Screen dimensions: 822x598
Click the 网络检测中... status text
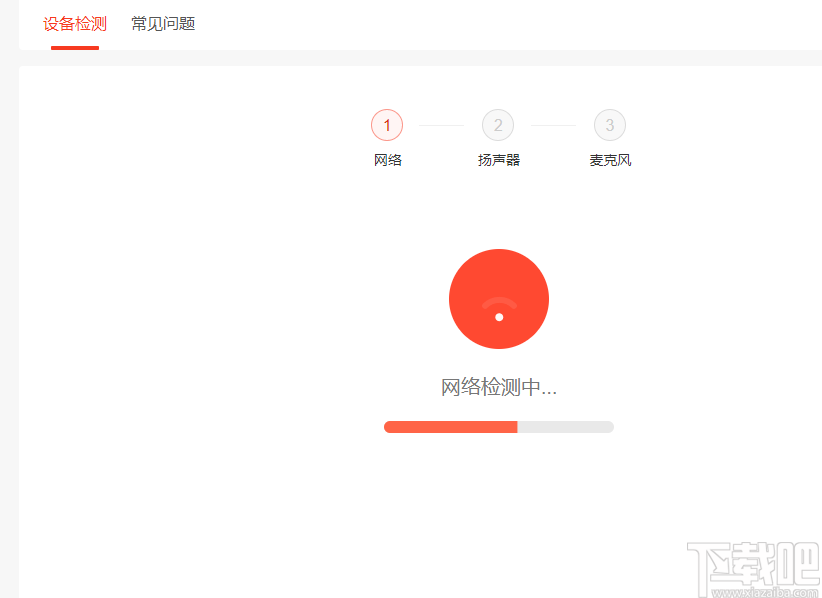click(x=498, y=386)
